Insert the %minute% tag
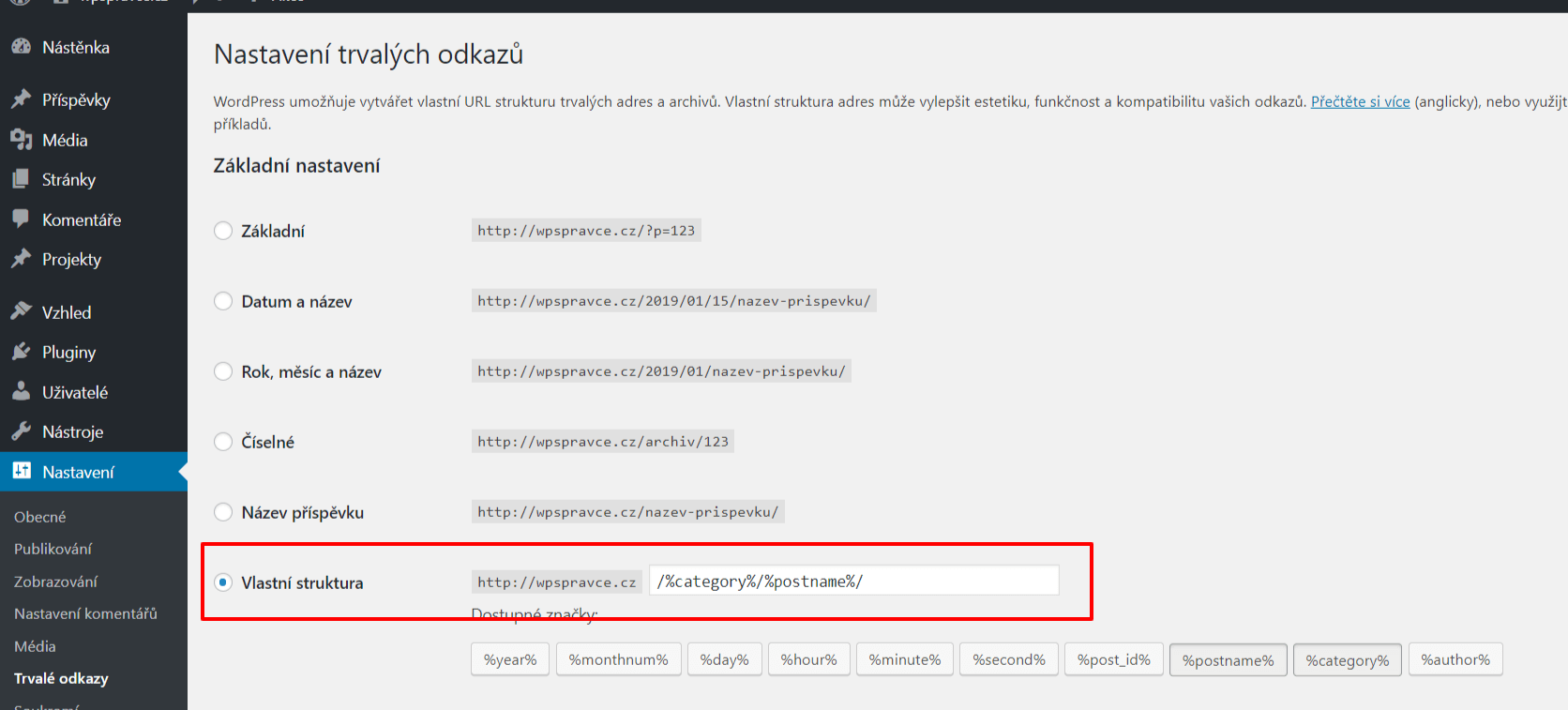The width and height of the screenshot is (1568, 710). (x=905, y=659)
